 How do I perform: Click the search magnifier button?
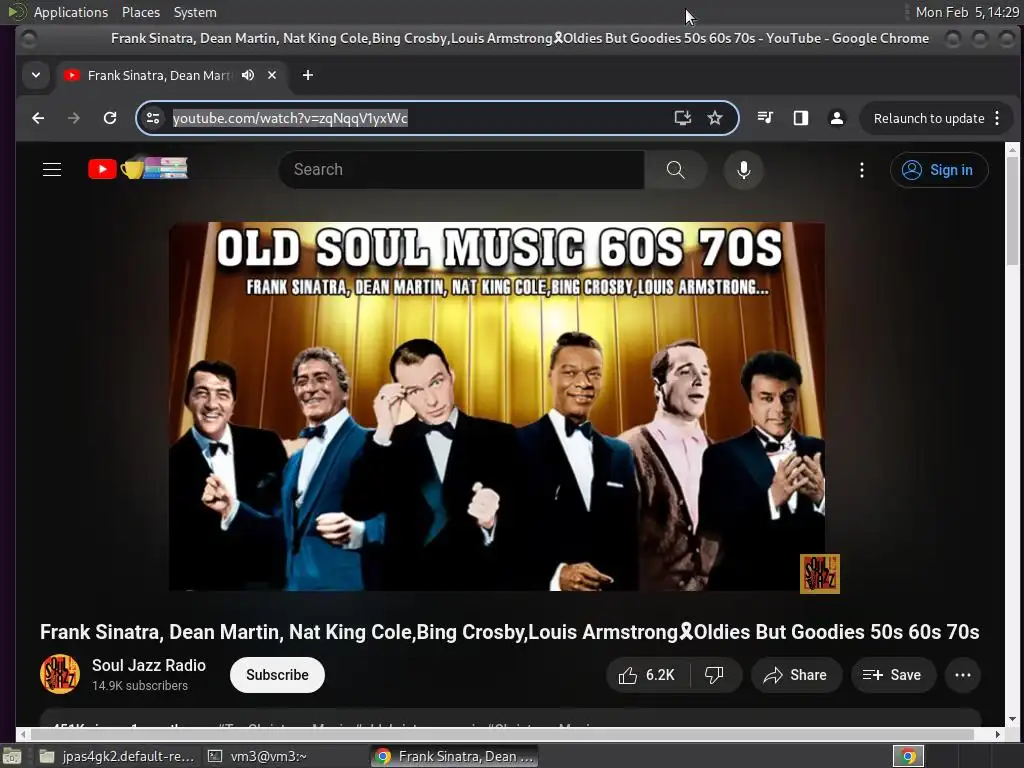676,170
